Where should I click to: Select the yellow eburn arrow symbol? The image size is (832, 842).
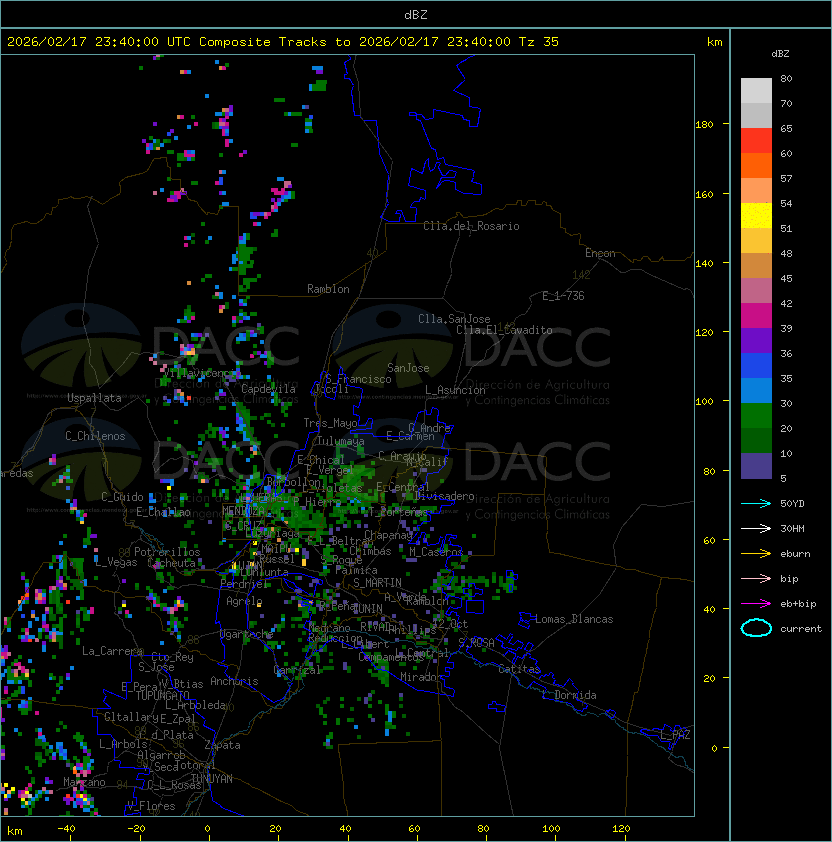[x=756, y=554]
